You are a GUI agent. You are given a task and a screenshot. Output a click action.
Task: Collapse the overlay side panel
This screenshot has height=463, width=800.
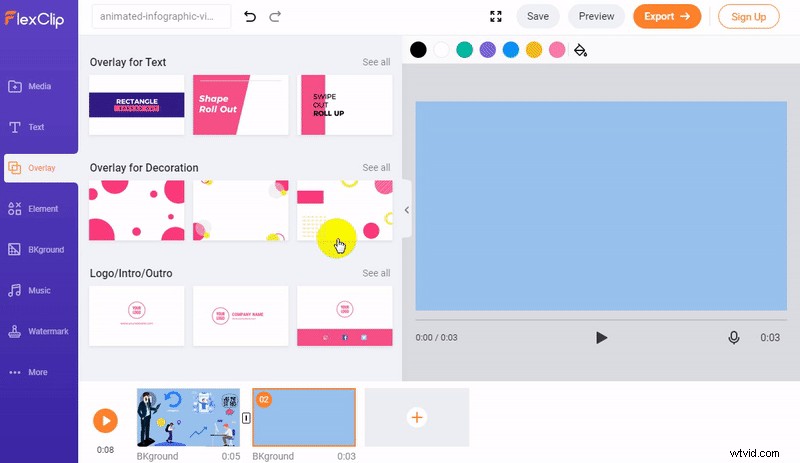(x=407, y=210)
